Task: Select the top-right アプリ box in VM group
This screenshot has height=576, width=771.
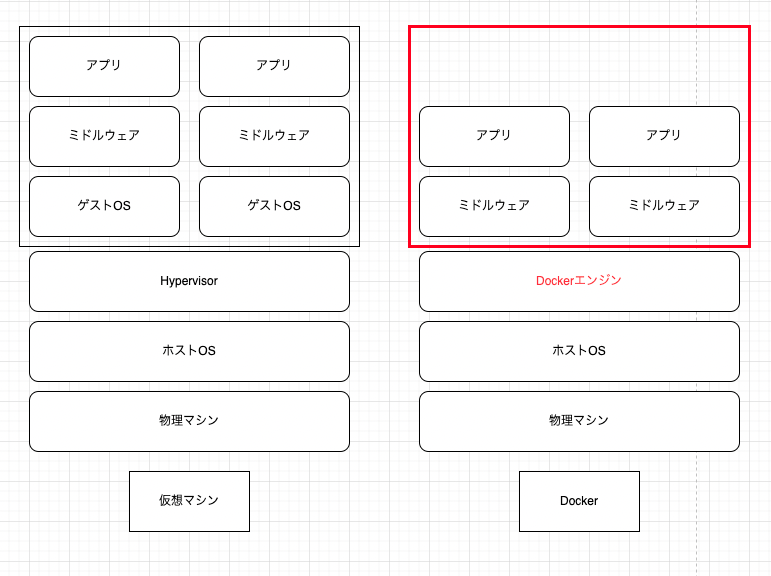Action: point(274,66)
